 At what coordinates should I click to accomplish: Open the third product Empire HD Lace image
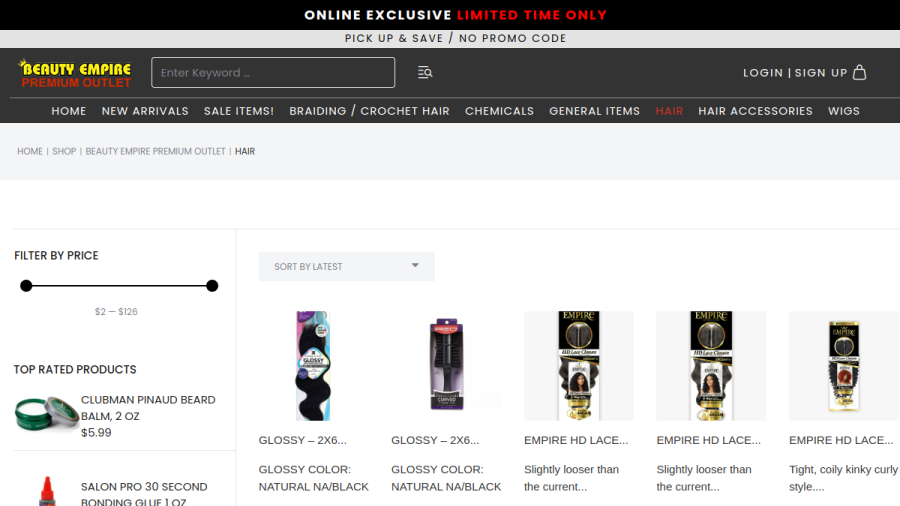579,366
